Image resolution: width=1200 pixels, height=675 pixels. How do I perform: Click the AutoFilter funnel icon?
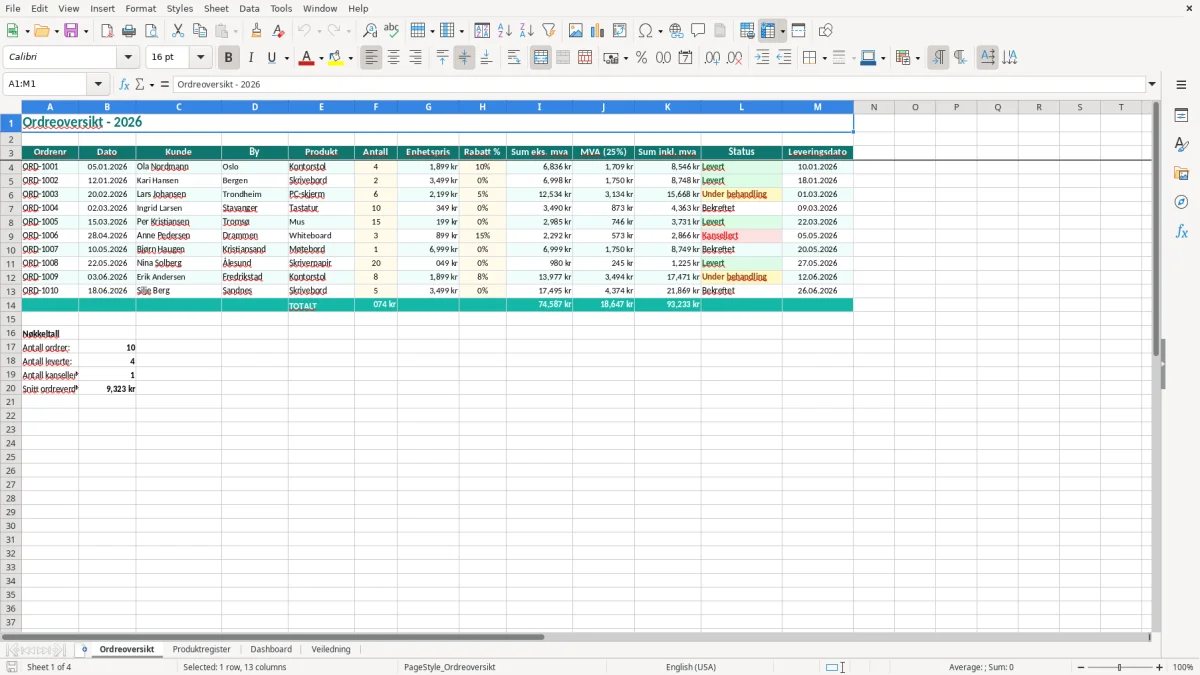549,31
